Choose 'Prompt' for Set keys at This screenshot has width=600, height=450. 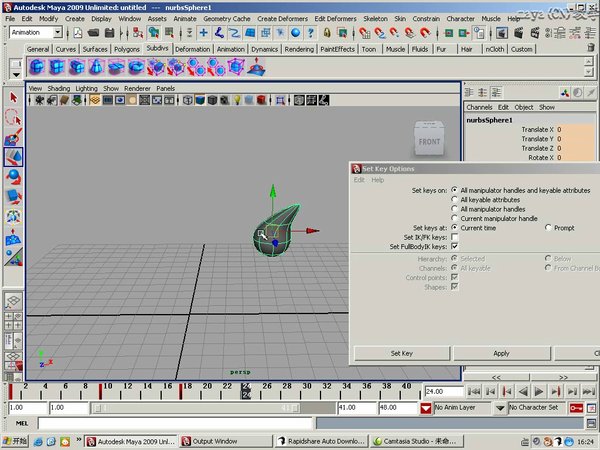548,228
